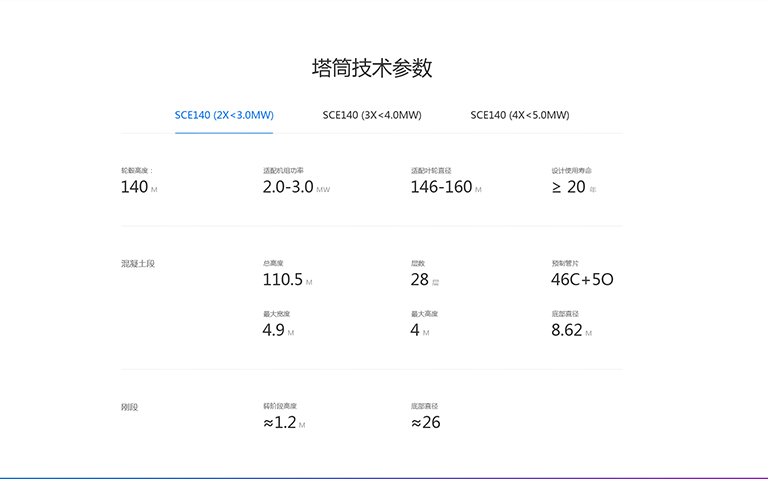Click the hub height 140 M value

(x=135, y=187)
